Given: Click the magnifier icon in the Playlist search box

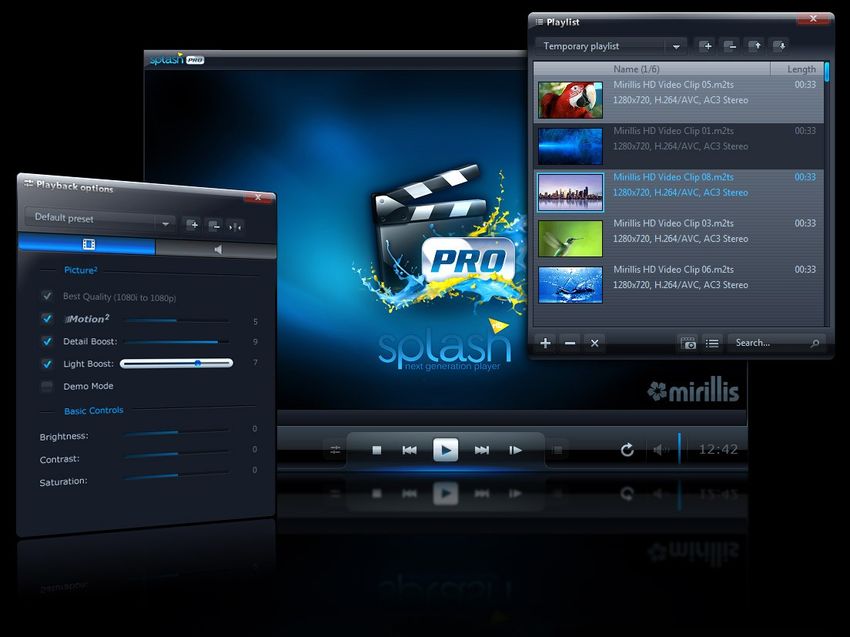Looking at the screenshot, I should [x=815, y=343].
